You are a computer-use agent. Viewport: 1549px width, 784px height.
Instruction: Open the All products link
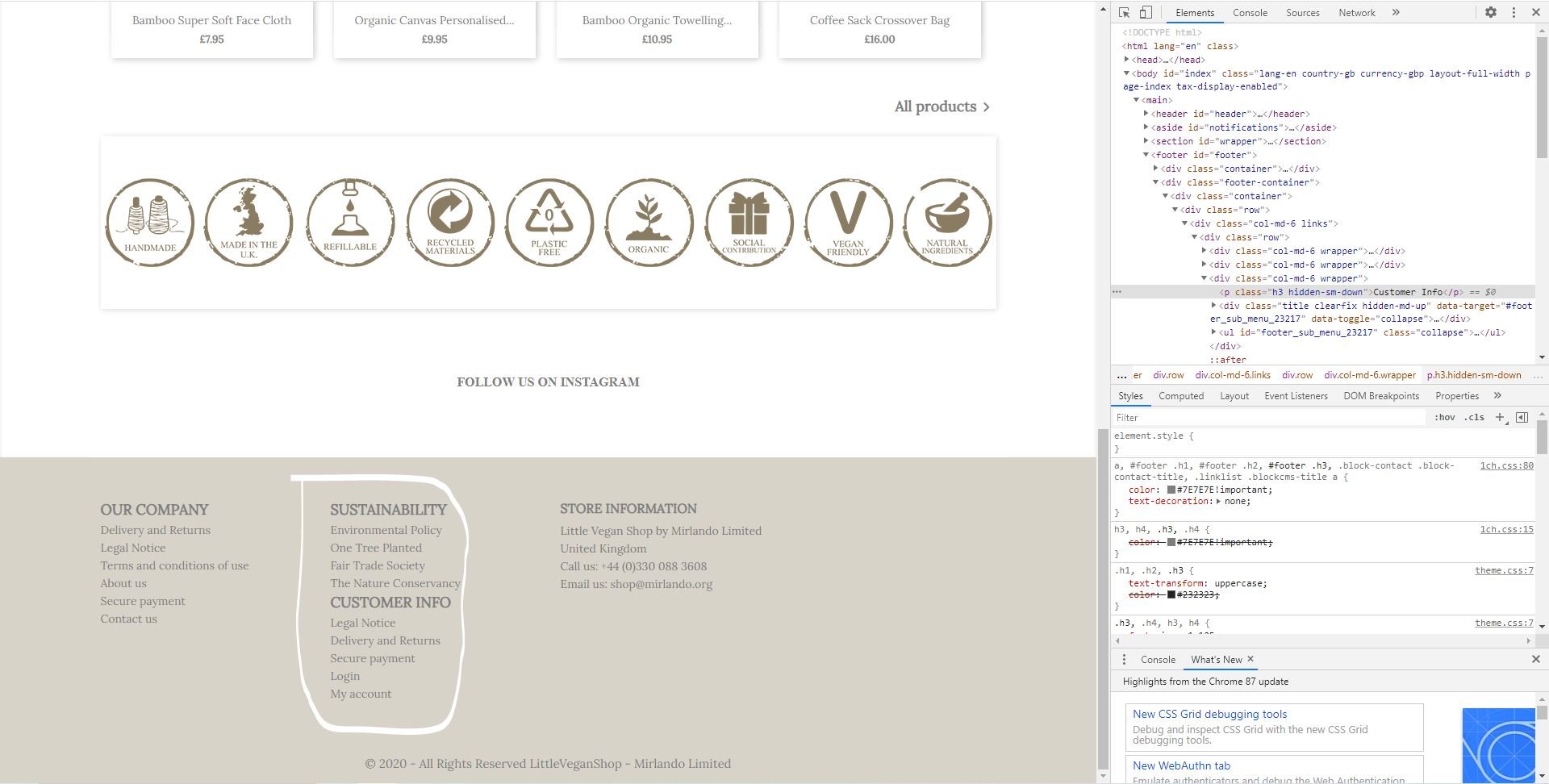coord(942,106)
